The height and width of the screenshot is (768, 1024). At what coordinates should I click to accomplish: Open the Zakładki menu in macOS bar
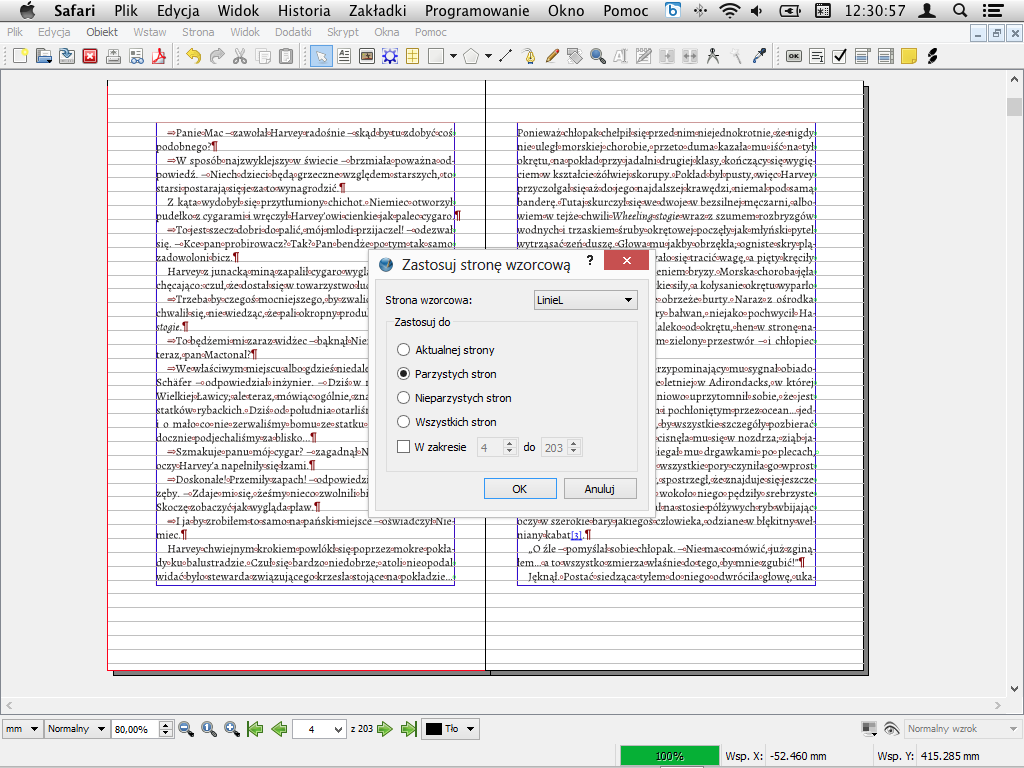377,11
